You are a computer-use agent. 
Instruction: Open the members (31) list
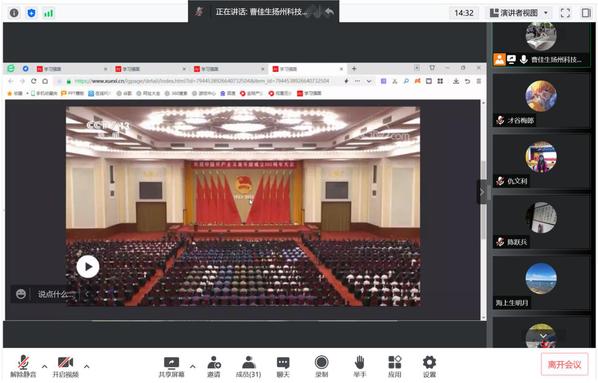[x=248, y=367]
